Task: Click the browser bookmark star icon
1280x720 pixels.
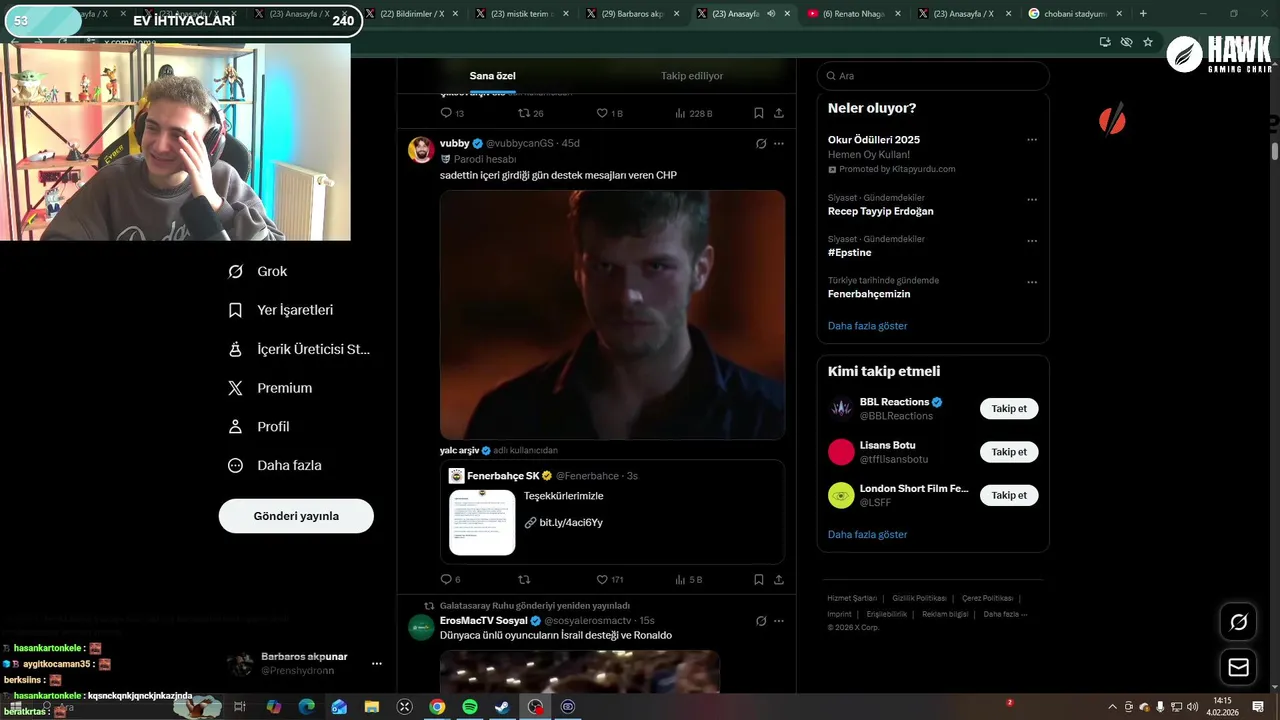Action: (x=1148, y=42)
